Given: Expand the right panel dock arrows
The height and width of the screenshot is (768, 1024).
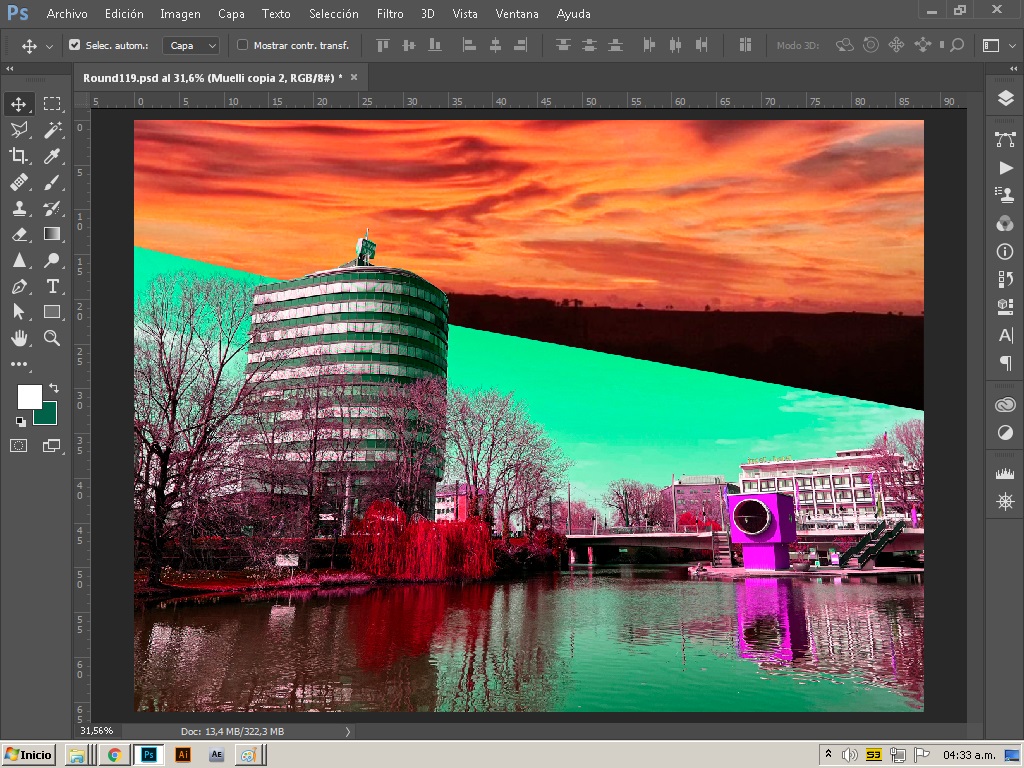Looking at the screenshot, I should (1013, 68).
